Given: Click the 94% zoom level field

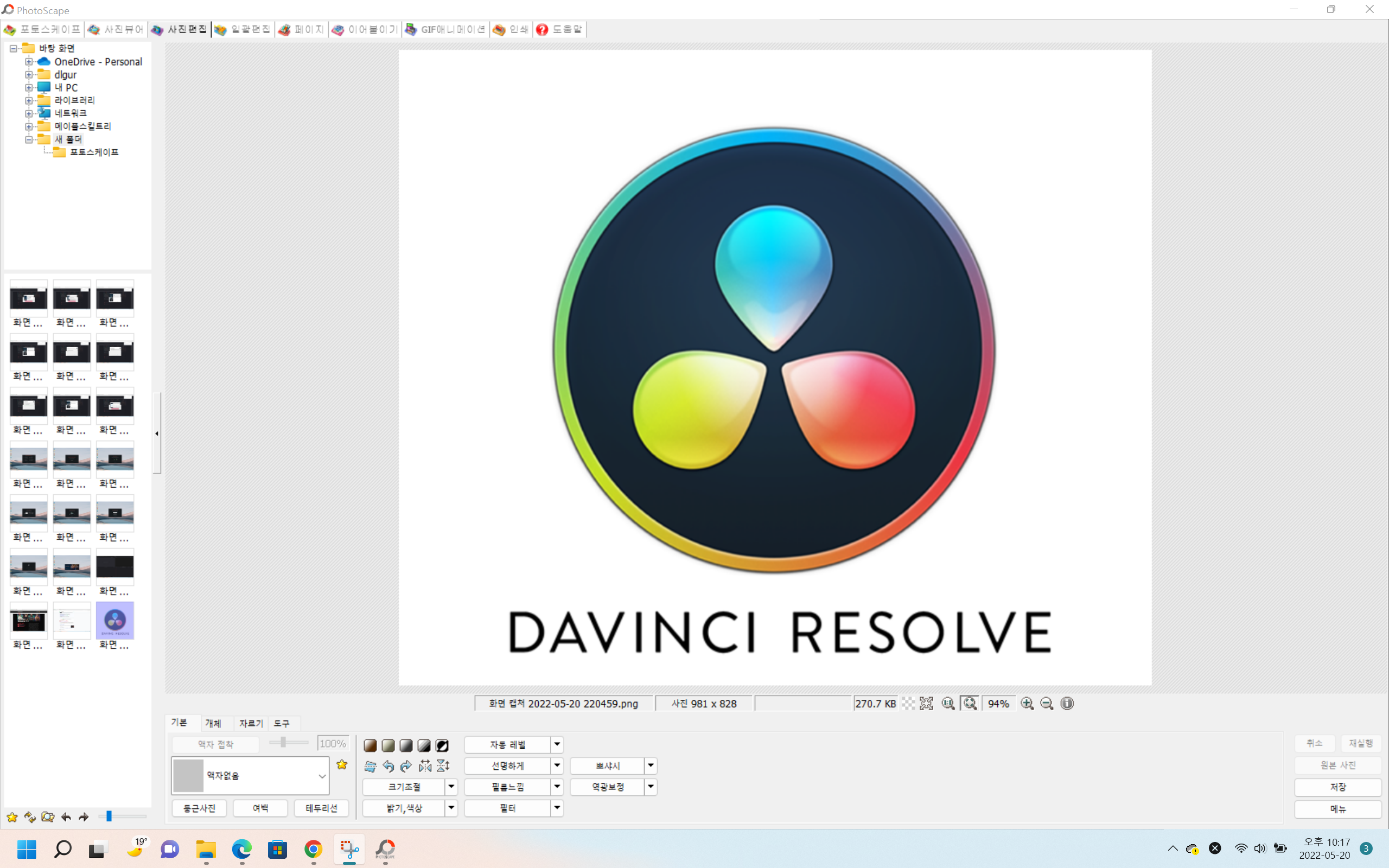Looking at the screenshot, I should click(999, 703).
